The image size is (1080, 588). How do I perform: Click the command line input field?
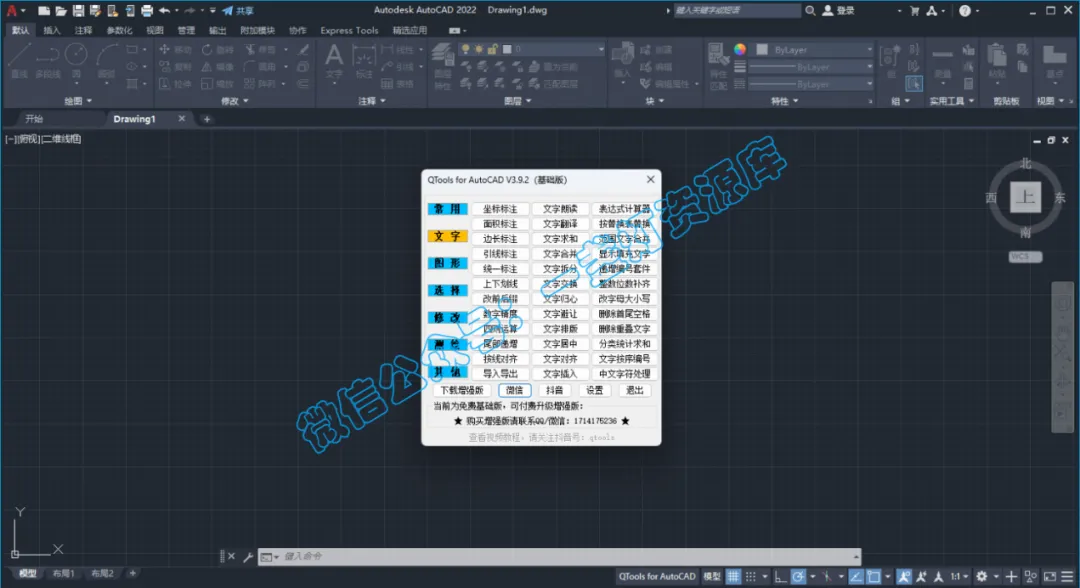[559, 556]
